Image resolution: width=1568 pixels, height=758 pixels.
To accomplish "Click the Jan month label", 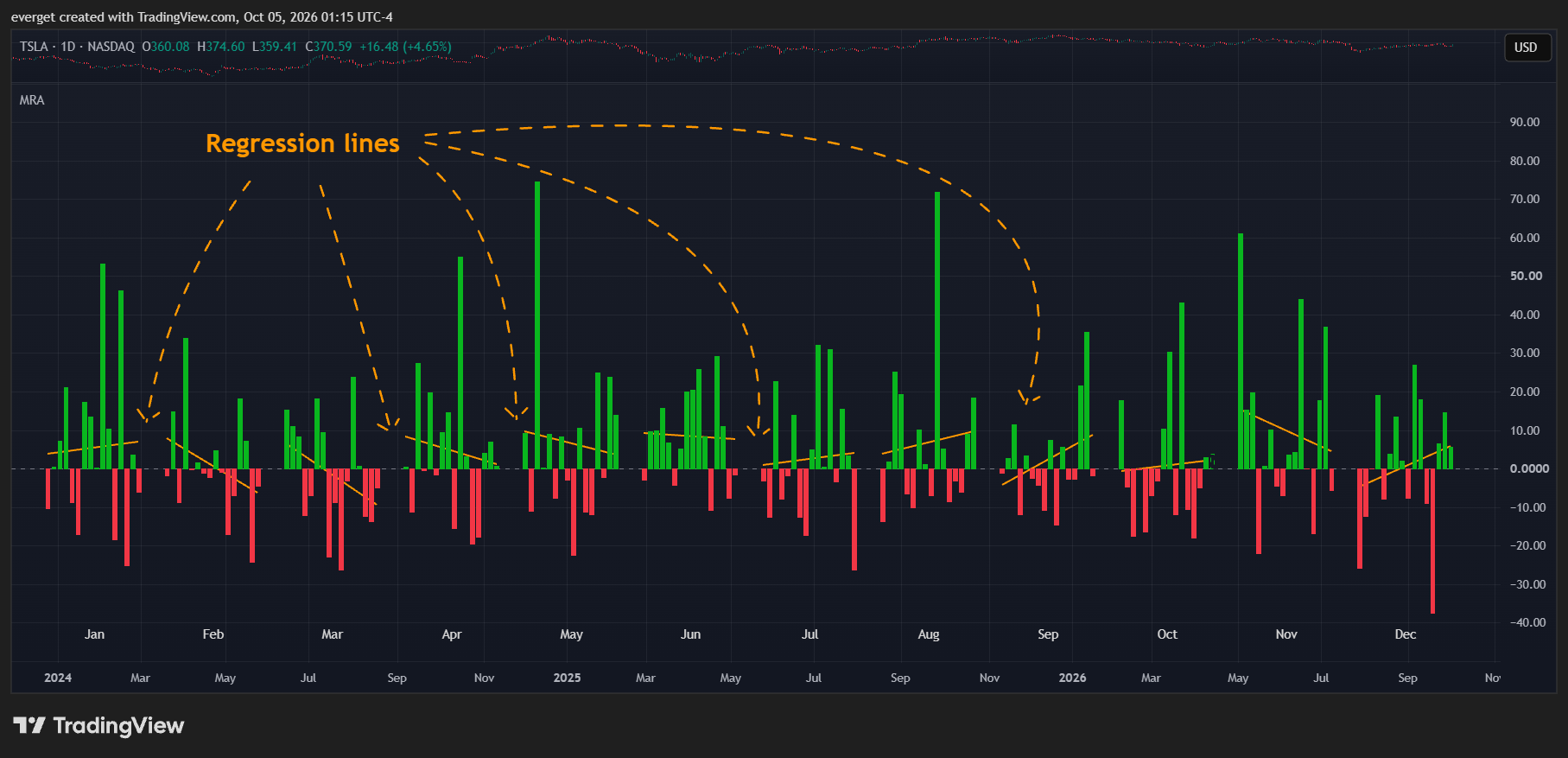I will [94, 634].
